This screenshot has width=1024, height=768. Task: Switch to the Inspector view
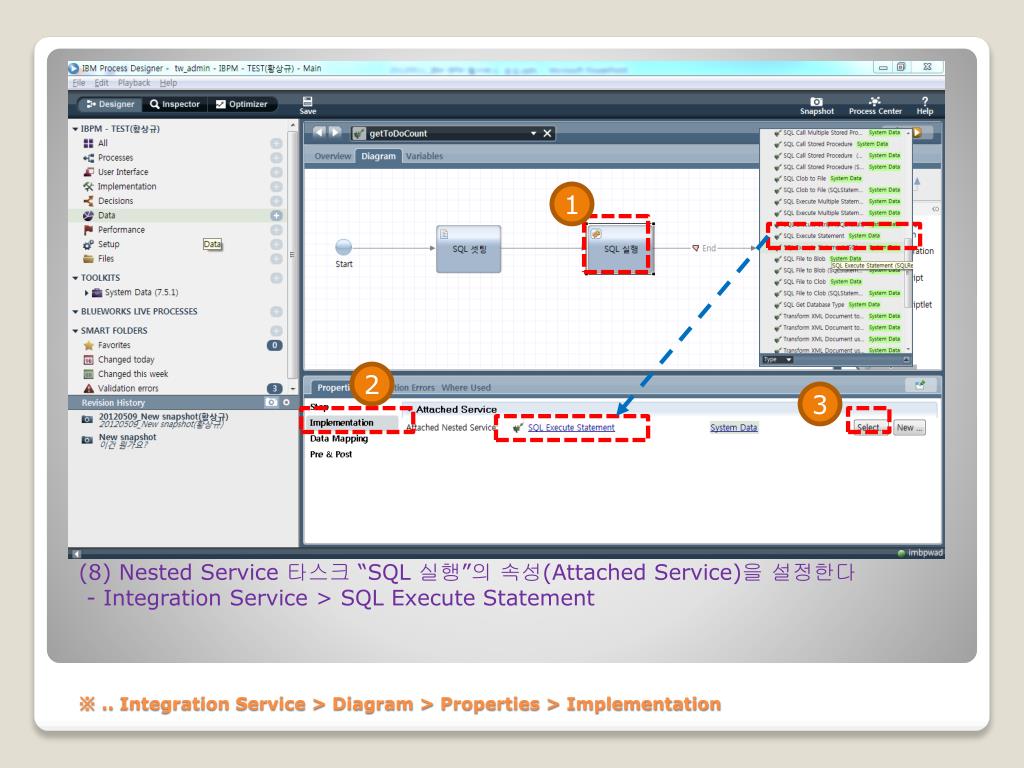(x=174, y=104)
